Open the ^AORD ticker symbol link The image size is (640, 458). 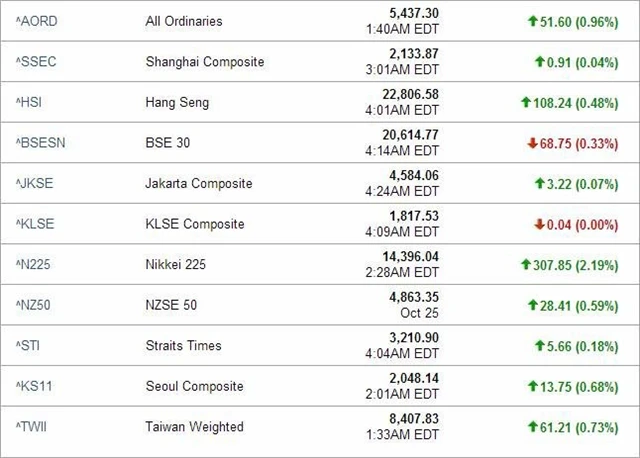(35, 21)
